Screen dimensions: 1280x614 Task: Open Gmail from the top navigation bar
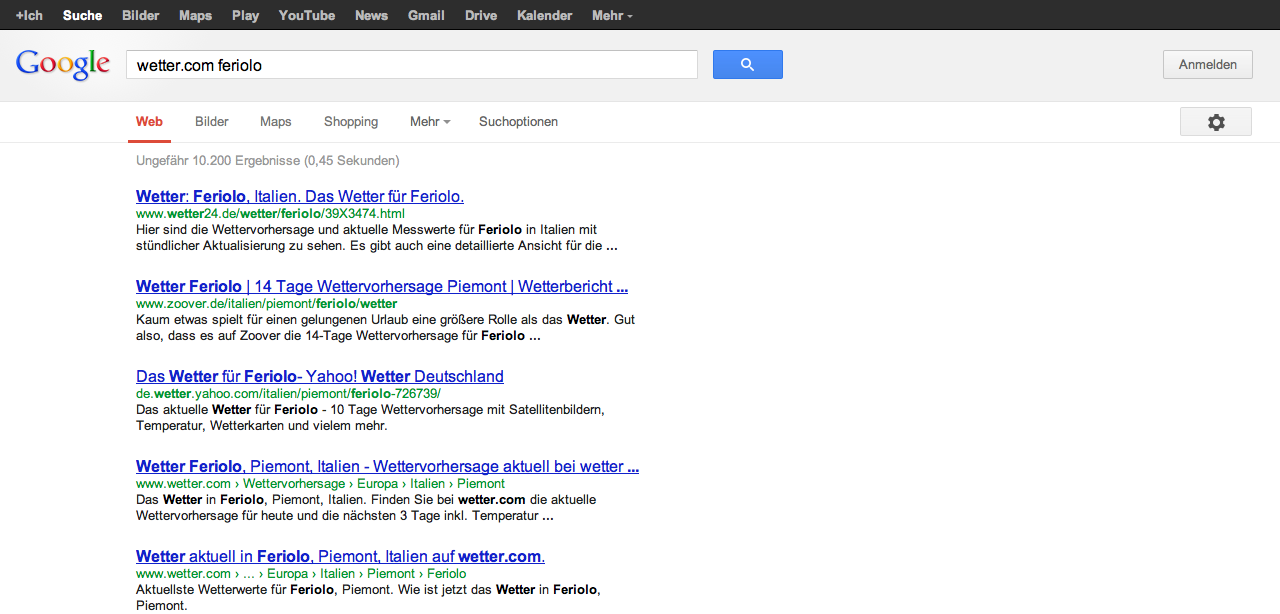pos(426,15)
